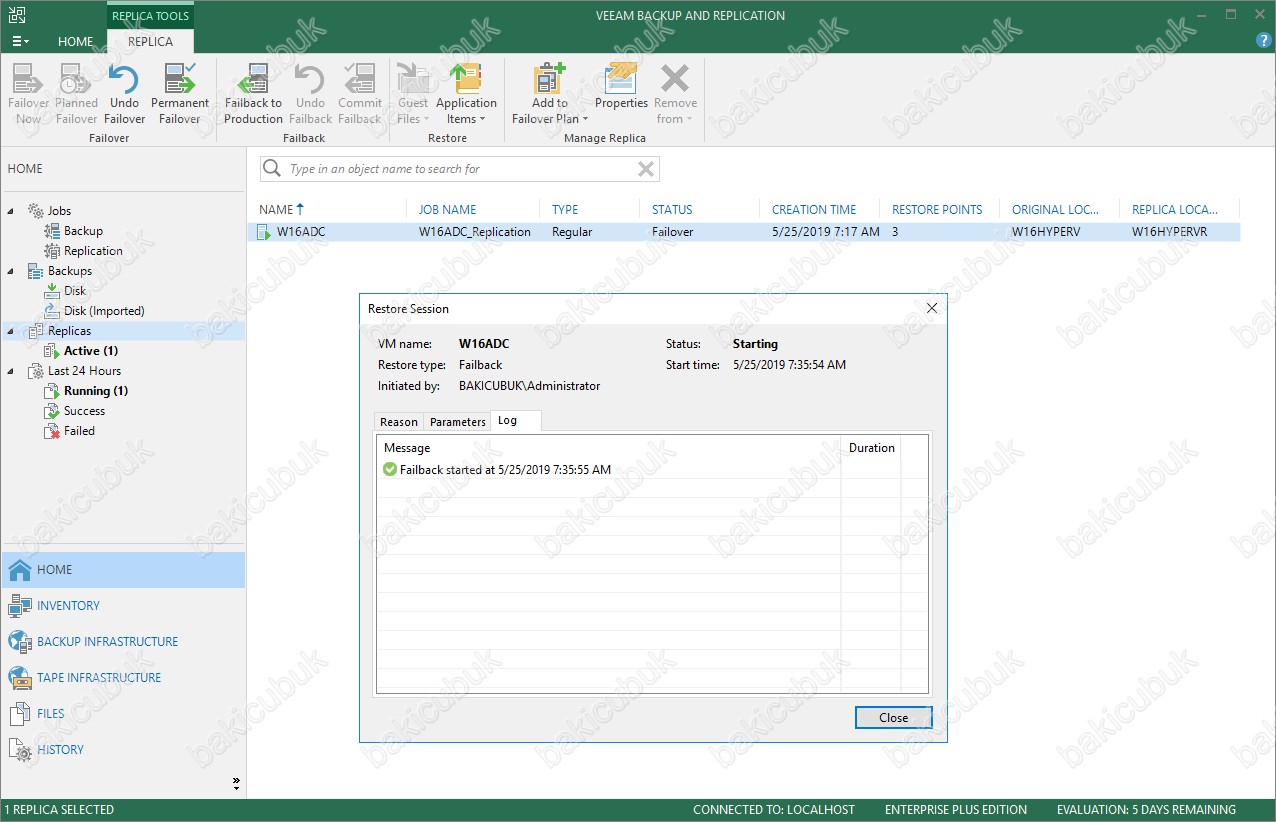Select Running (1) under Last 24 Hours
The height and width of the screenshot is (822, 1276).
(96, 391)
